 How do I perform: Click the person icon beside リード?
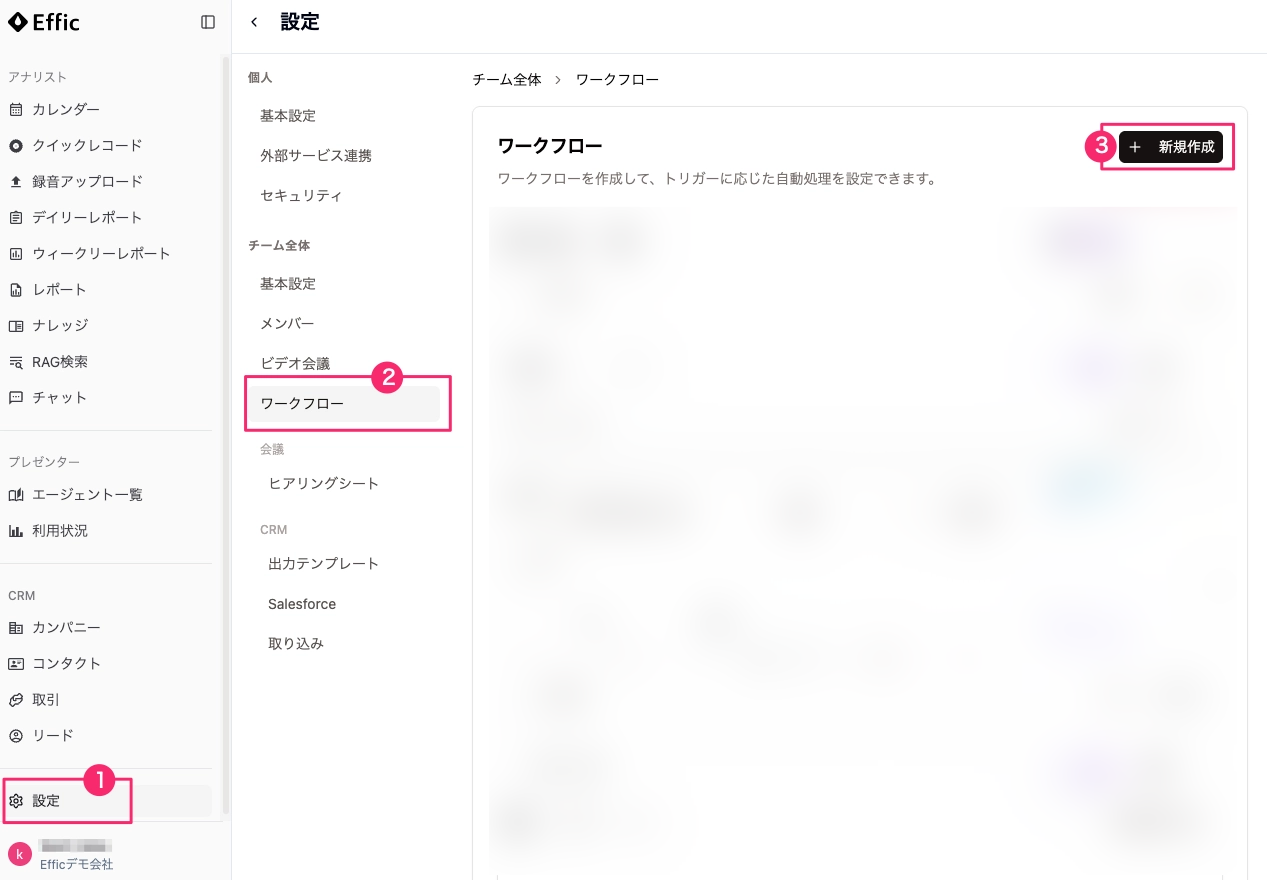coord(16,735)
